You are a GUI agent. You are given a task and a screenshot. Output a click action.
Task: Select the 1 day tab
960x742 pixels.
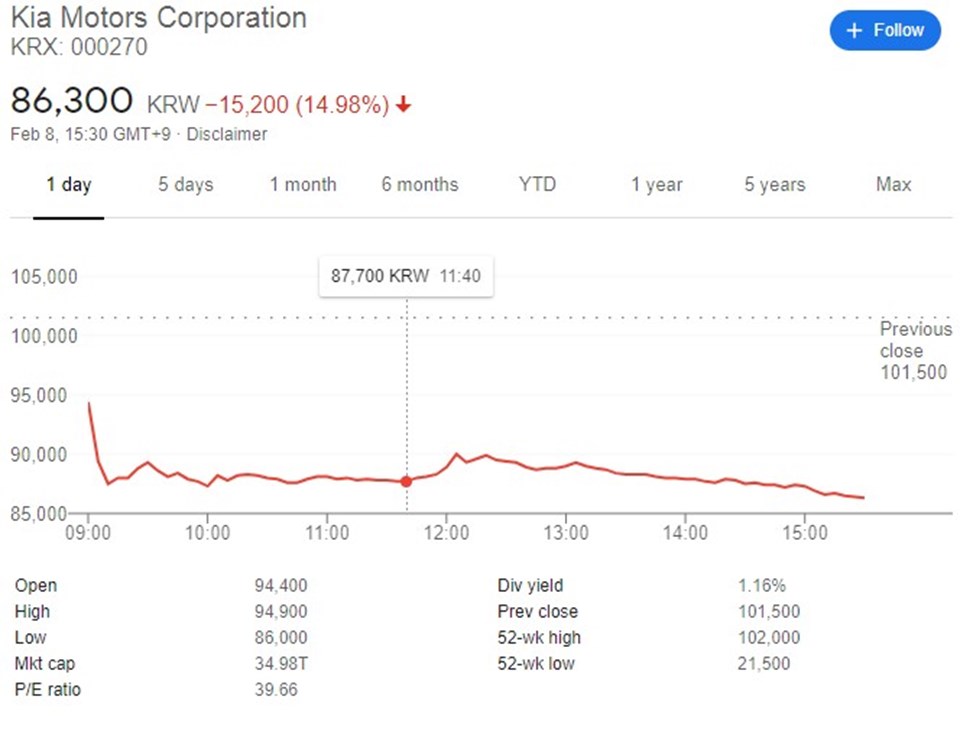click(68, 184)
